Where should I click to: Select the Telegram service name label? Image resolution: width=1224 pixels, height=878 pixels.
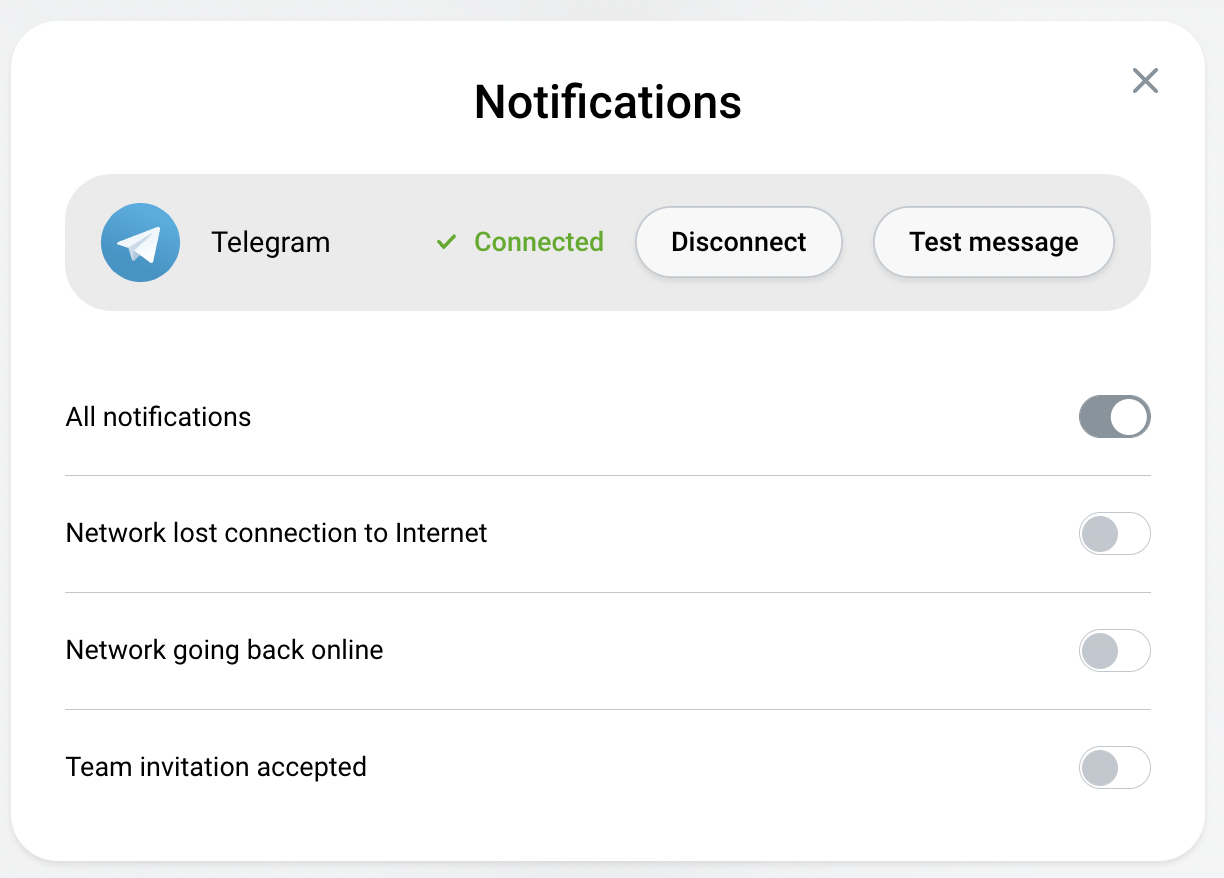[271, 242]
